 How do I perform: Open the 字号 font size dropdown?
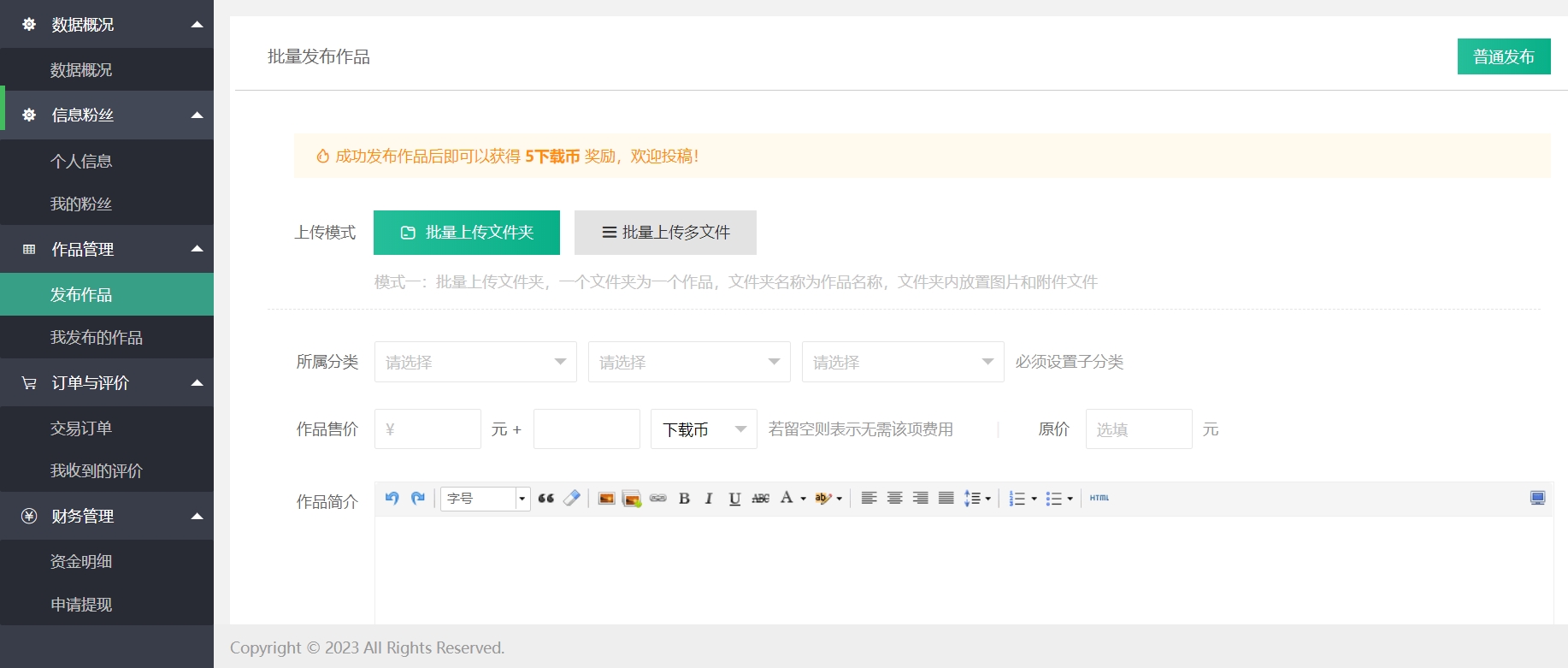tap(485, 498)
